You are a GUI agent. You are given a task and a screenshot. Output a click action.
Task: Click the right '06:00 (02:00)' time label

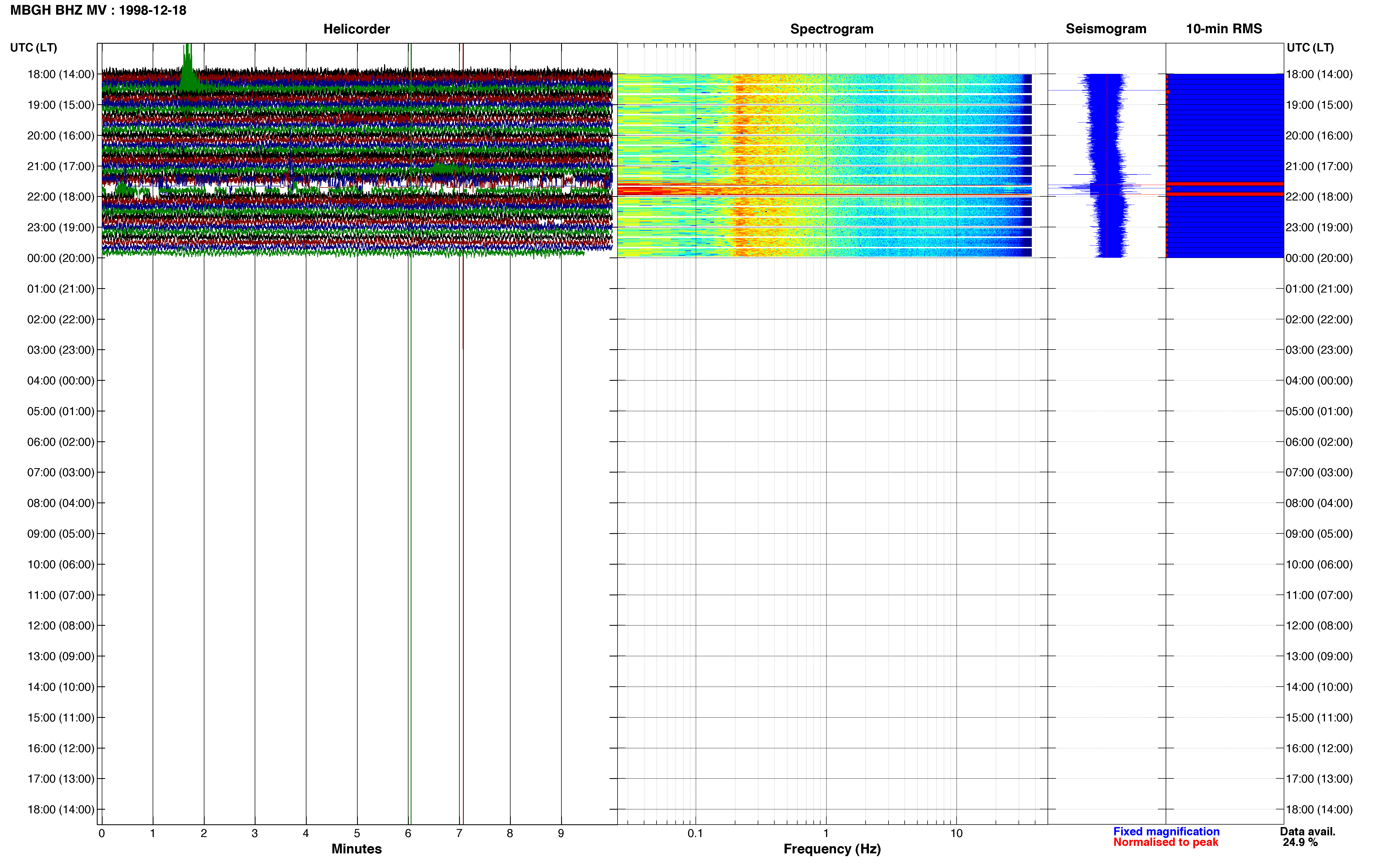click(x=1319, y=442)
